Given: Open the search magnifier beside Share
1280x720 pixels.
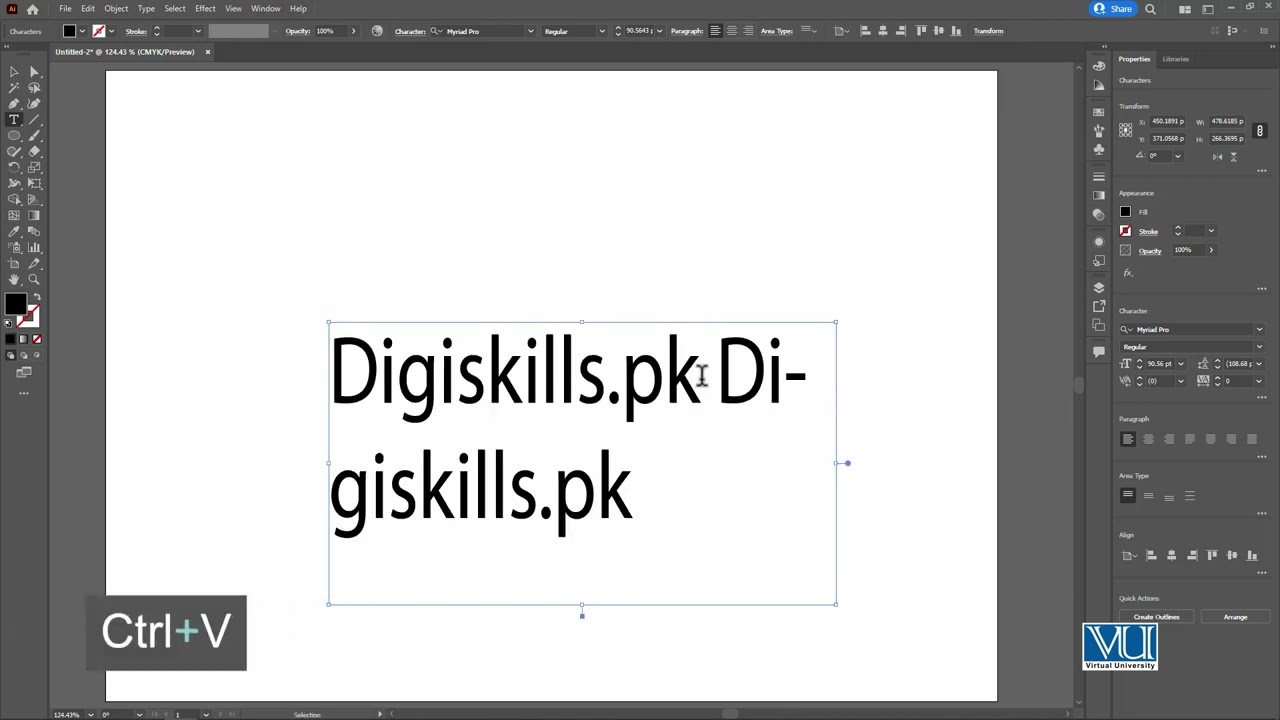Looking at the screenshot, I should (x=1150, y=9).
